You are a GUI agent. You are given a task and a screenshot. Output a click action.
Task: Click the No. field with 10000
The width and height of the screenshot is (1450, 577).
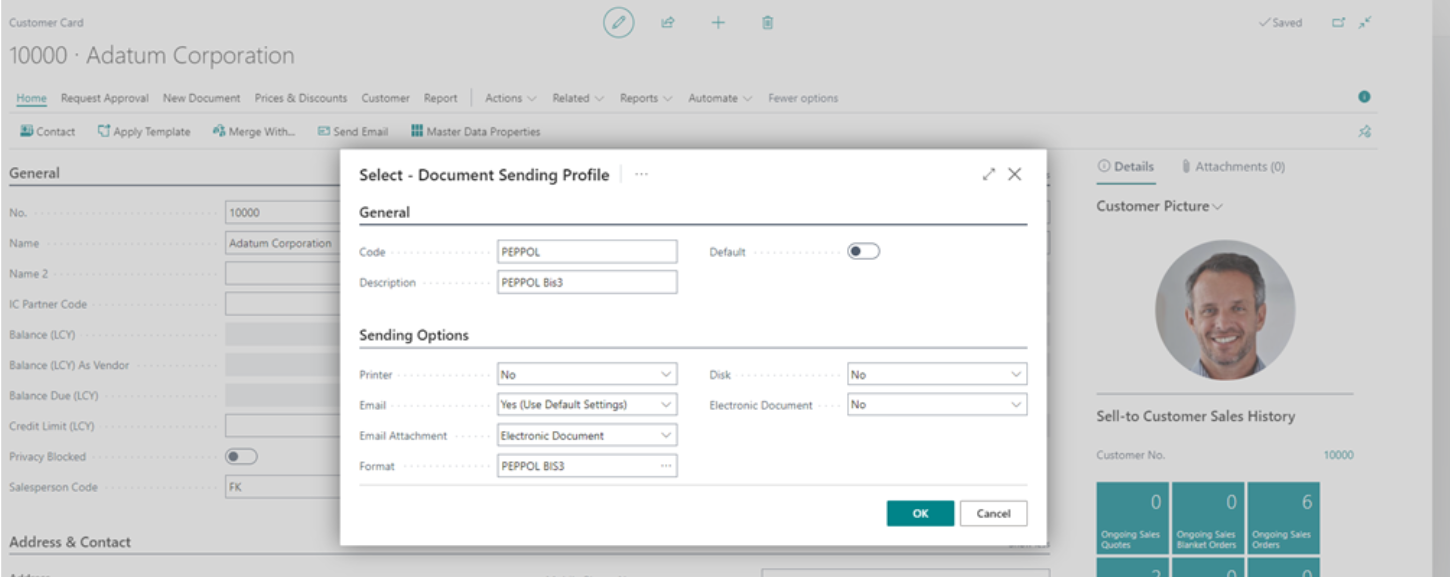(283, 212)
